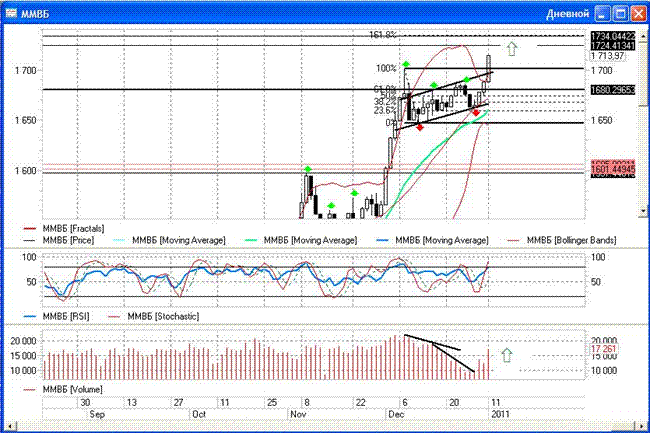Close the ММВБ chart window
Viewport: 650px width, 433px height.
[638, 14]
